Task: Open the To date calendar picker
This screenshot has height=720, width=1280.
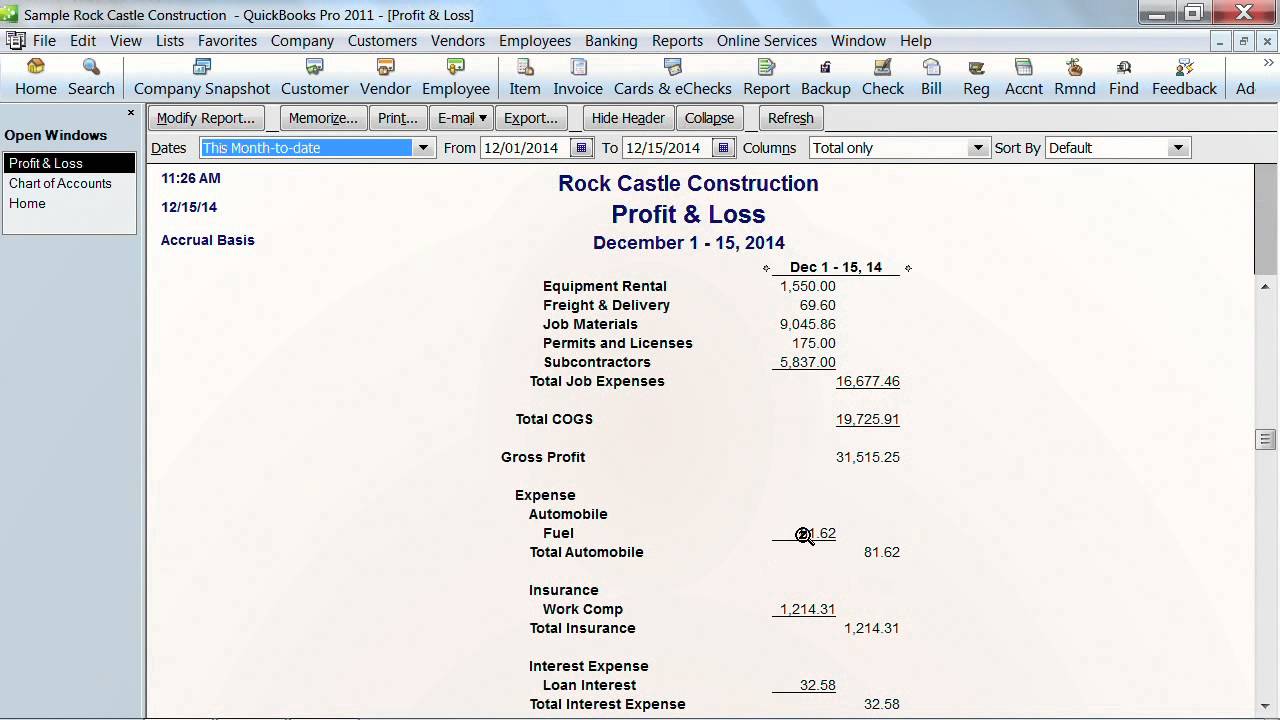Action: 725,148
